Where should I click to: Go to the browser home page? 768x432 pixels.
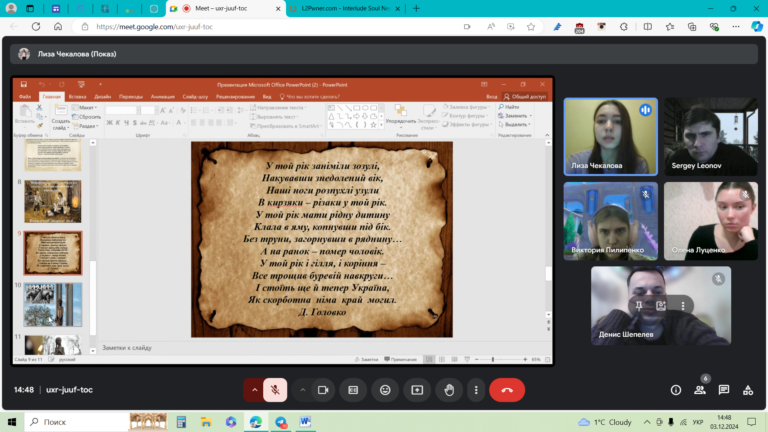tap(58, 26)
